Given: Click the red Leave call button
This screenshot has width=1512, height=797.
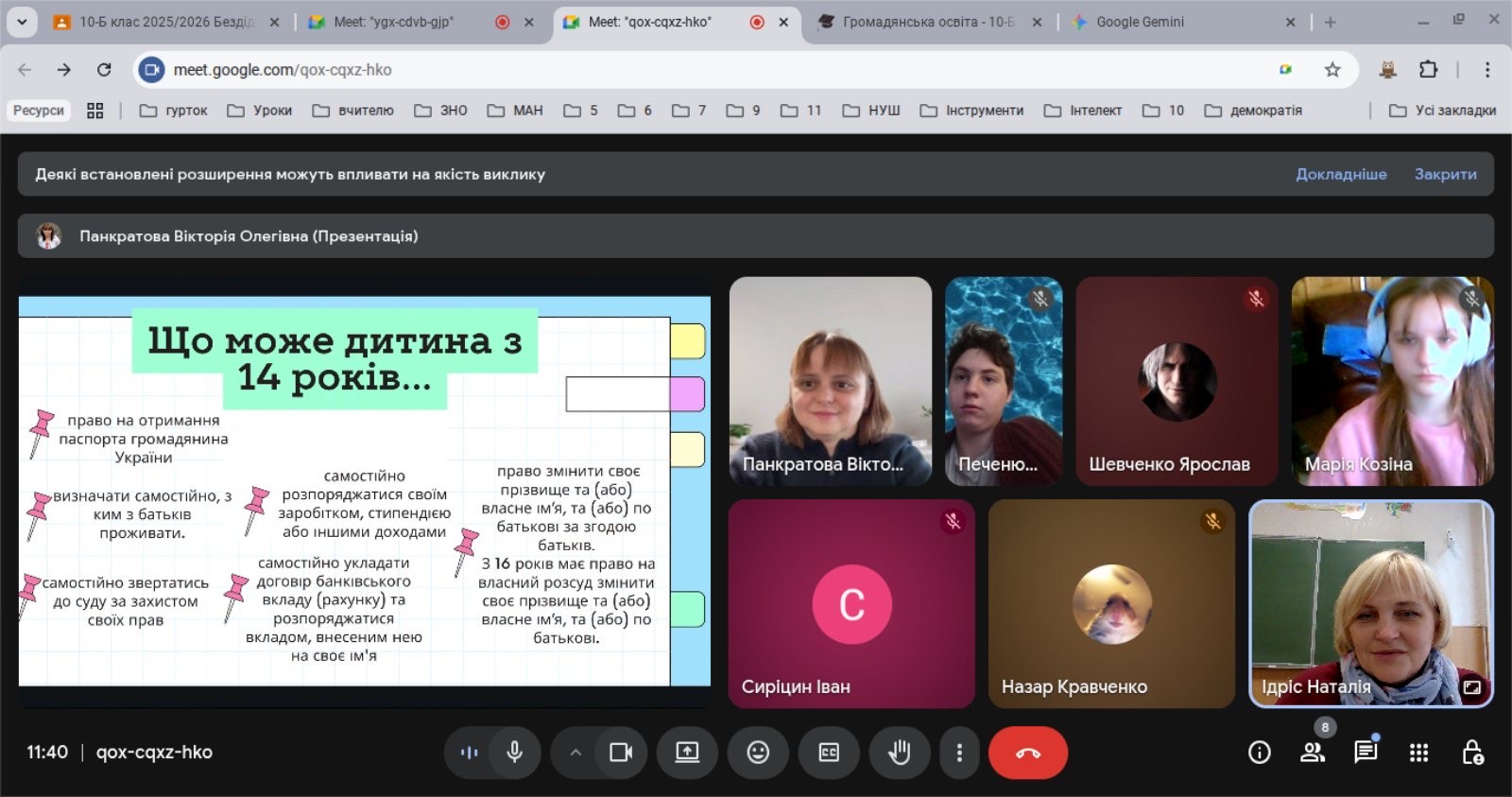Looking at the screenshot, I should [x=1027, y=753].
